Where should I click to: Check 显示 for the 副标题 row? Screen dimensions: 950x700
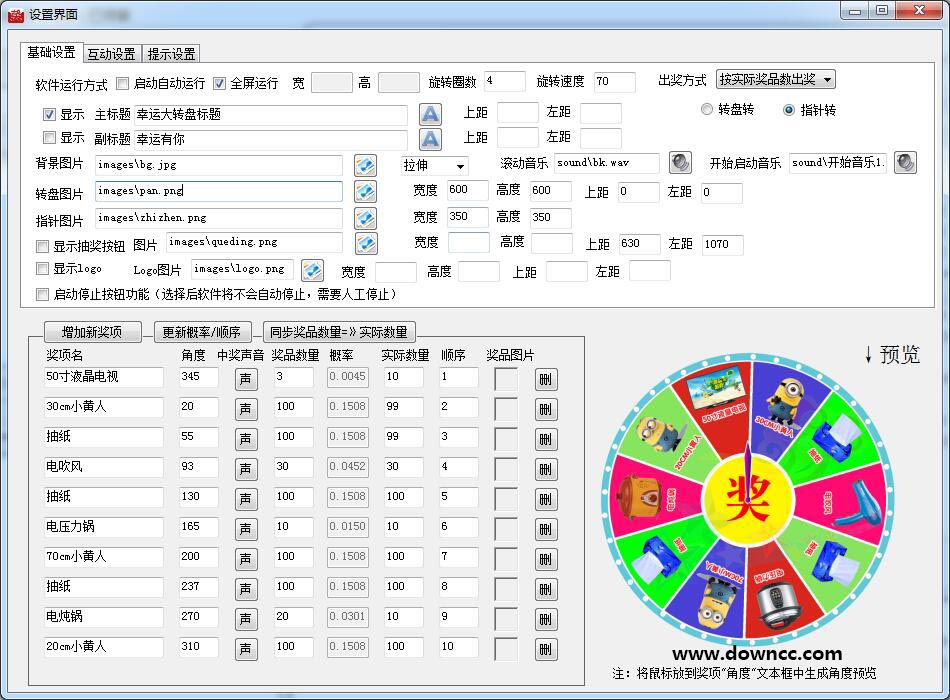[x=49, y=138]
